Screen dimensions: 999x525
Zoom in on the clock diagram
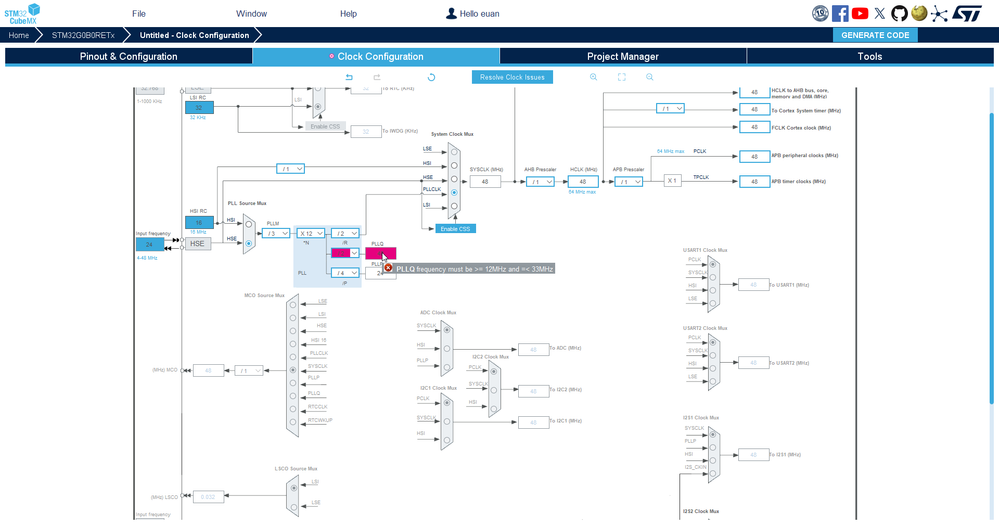(x=593, y=77)
